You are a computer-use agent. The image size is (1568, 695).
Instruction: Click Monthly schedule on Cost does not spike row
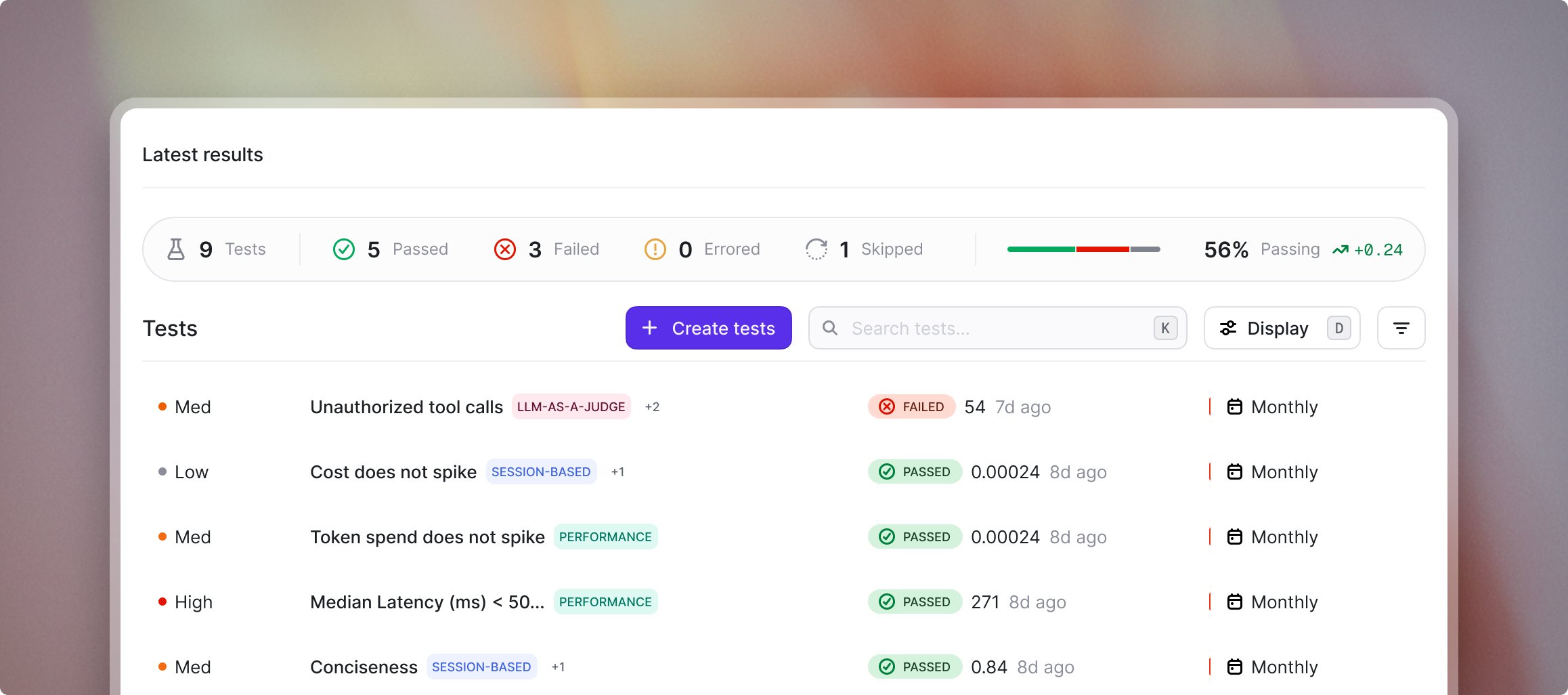click(x=1284, y=472)
